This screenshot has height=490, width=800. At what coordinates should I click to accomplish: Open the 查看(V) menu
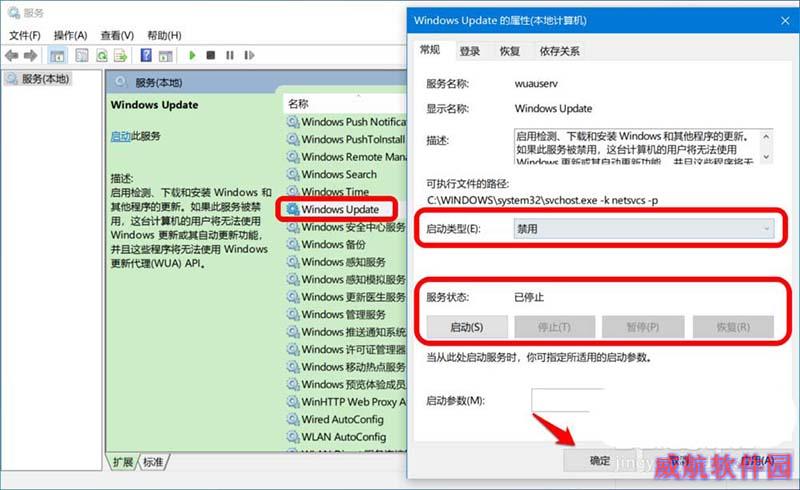click(117, 35)
